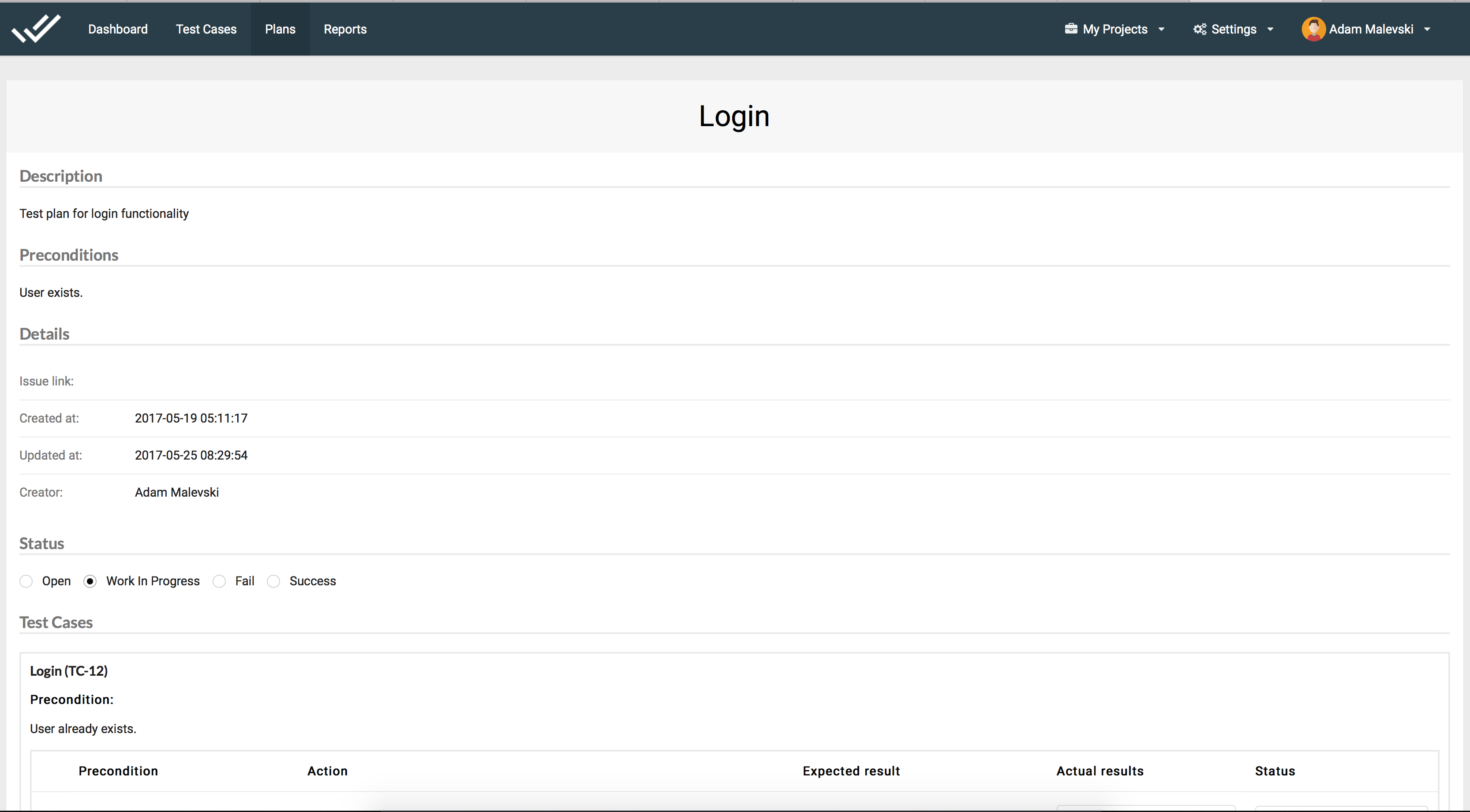Click the Adam Malevski username text
The image size is (1470, 812).
[1371, 29]
